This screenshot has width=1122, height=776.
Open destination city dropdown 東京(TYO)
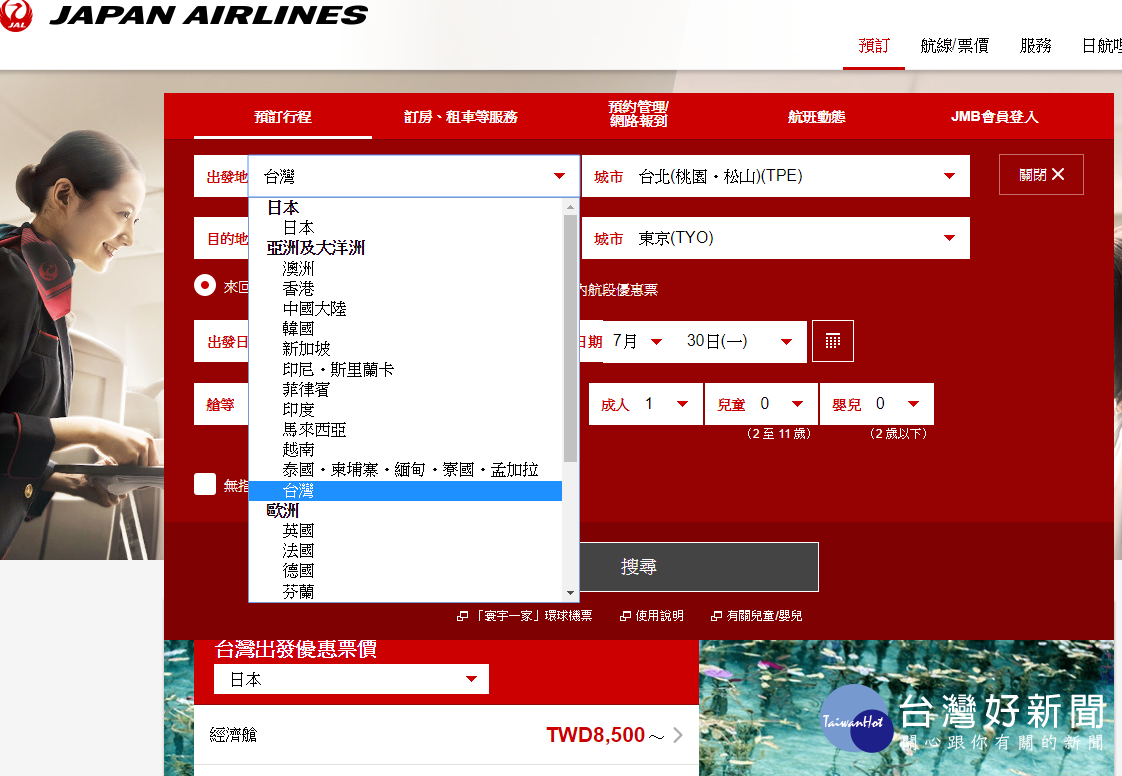coord(776,238)
